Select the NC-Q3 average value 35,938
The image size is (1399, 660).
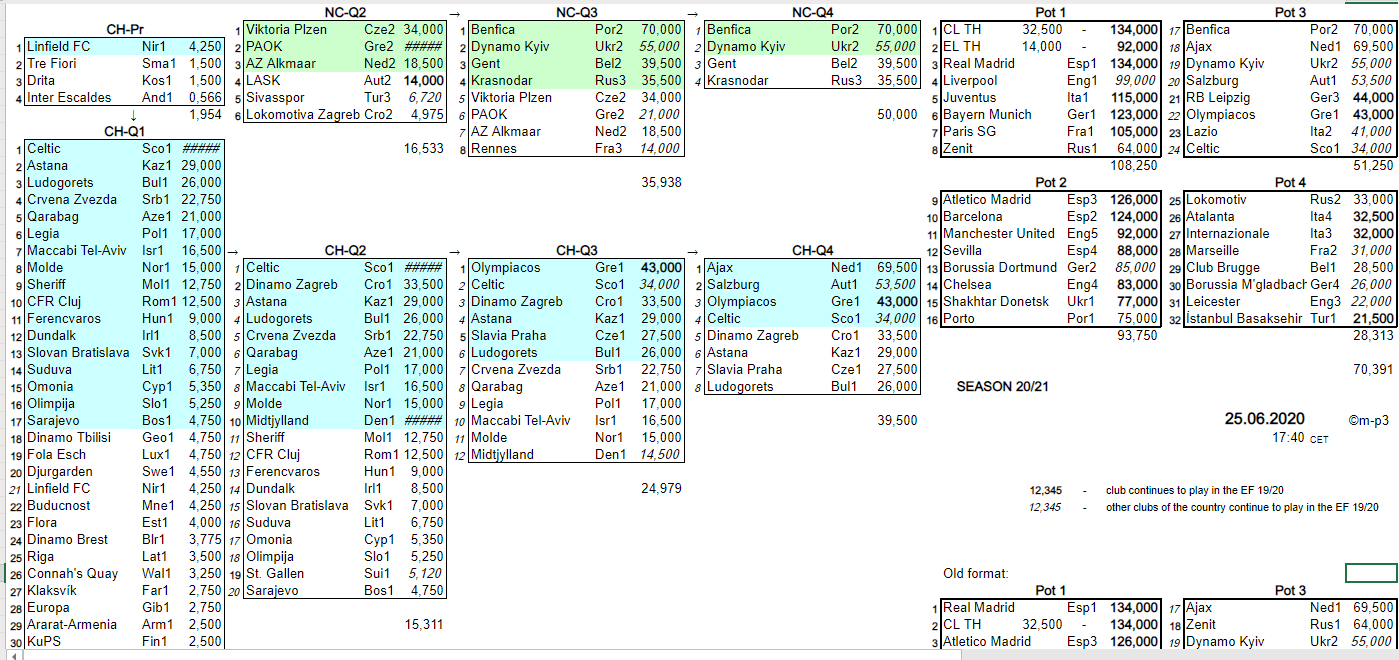tap(661, 182)
